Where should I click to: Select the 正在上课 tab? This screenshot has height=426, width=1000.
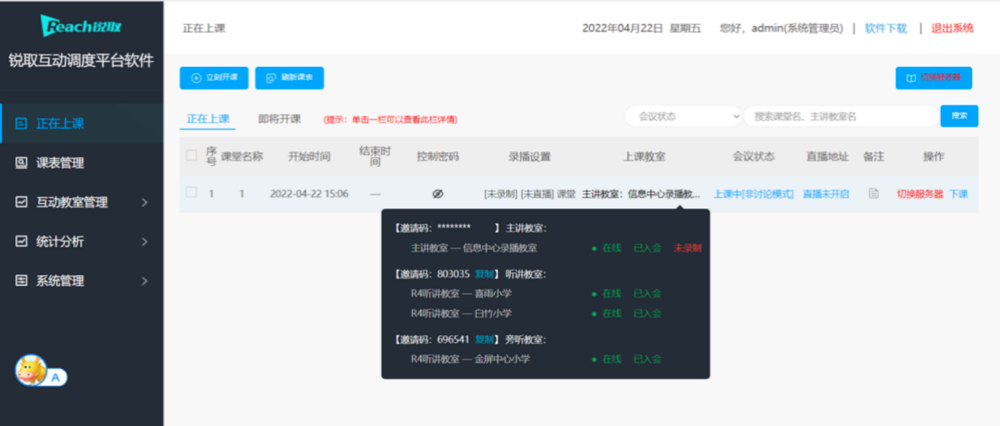tap(208, 118)
